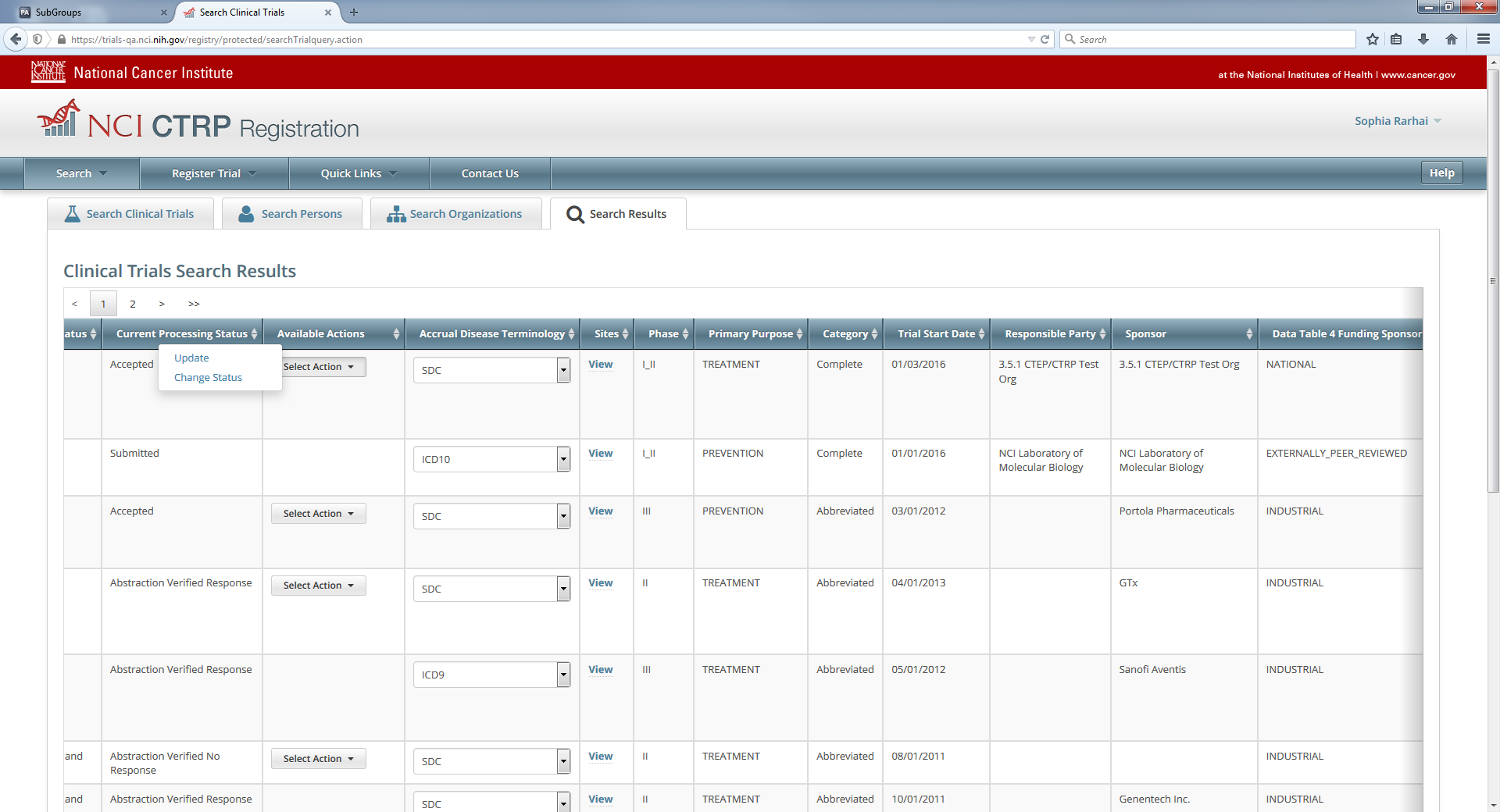1500x812 pixels.
Task: Choose Change Status from action menu
Action: pos(208,377)
